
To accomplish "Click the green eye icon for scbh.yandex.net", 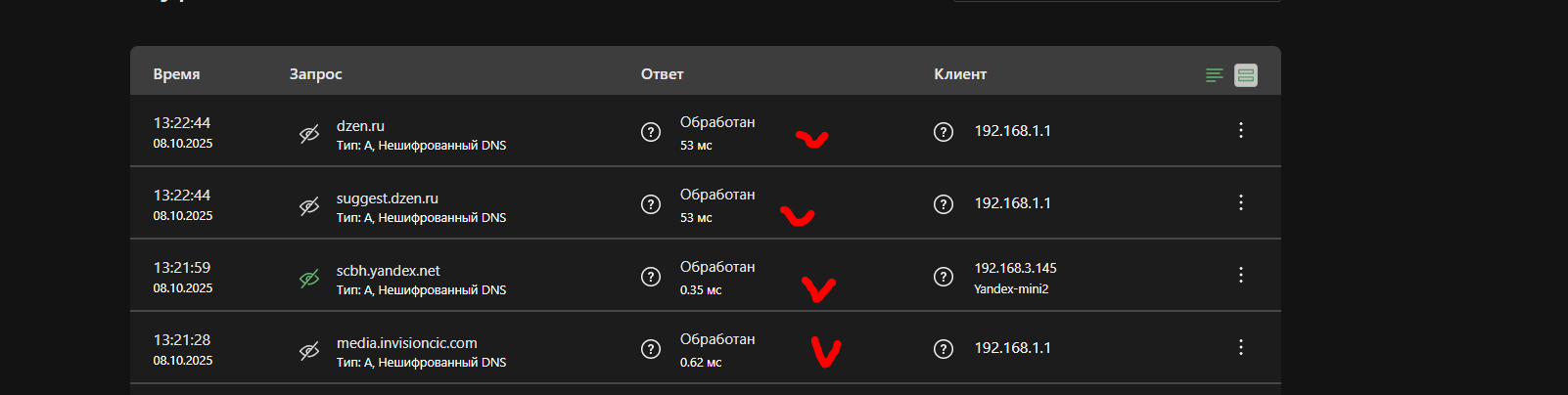I will pyautogui.click(x=309, y=279).
